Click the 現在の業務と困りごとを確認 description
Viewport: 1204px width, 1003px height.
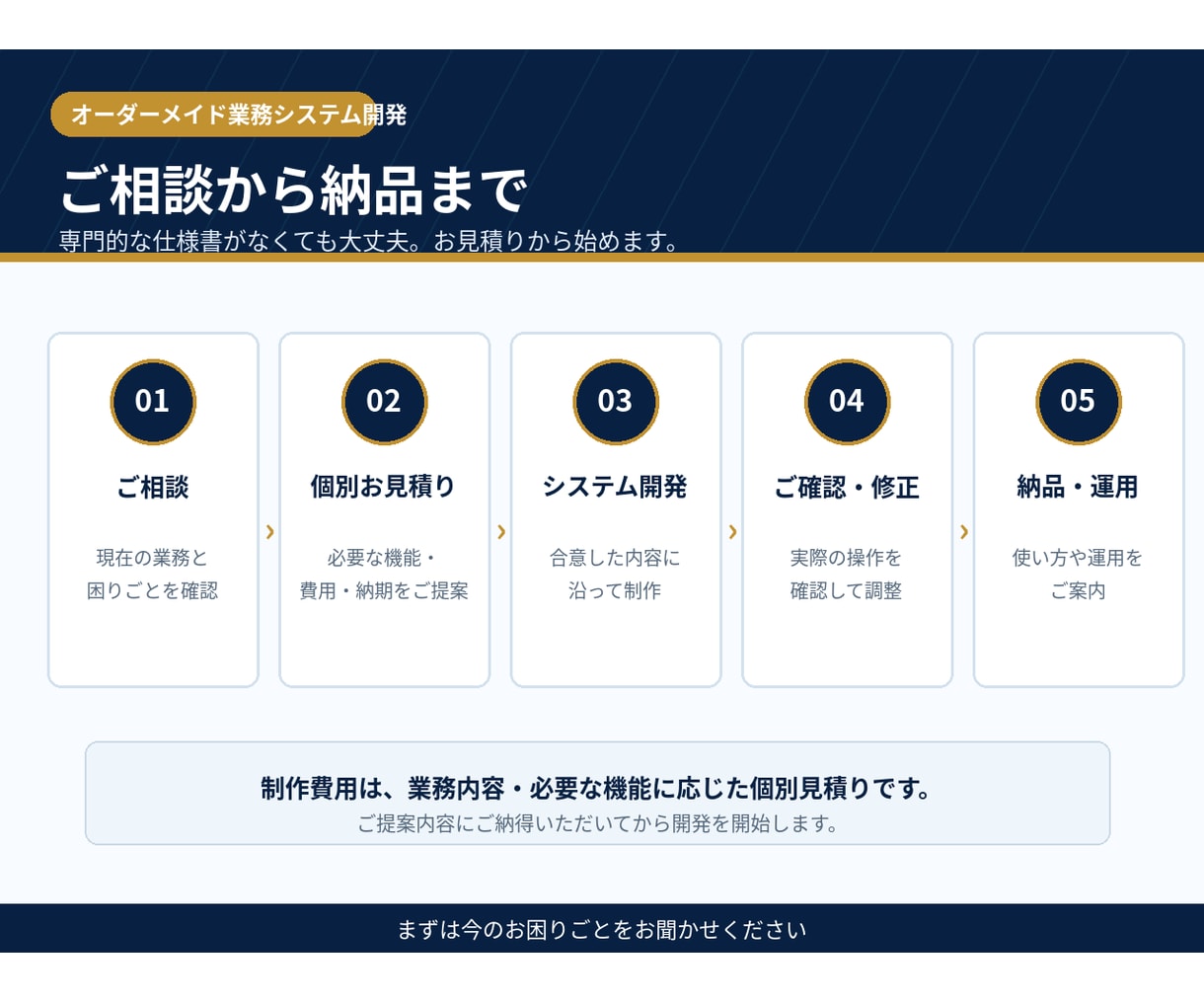tap(153, 575)
